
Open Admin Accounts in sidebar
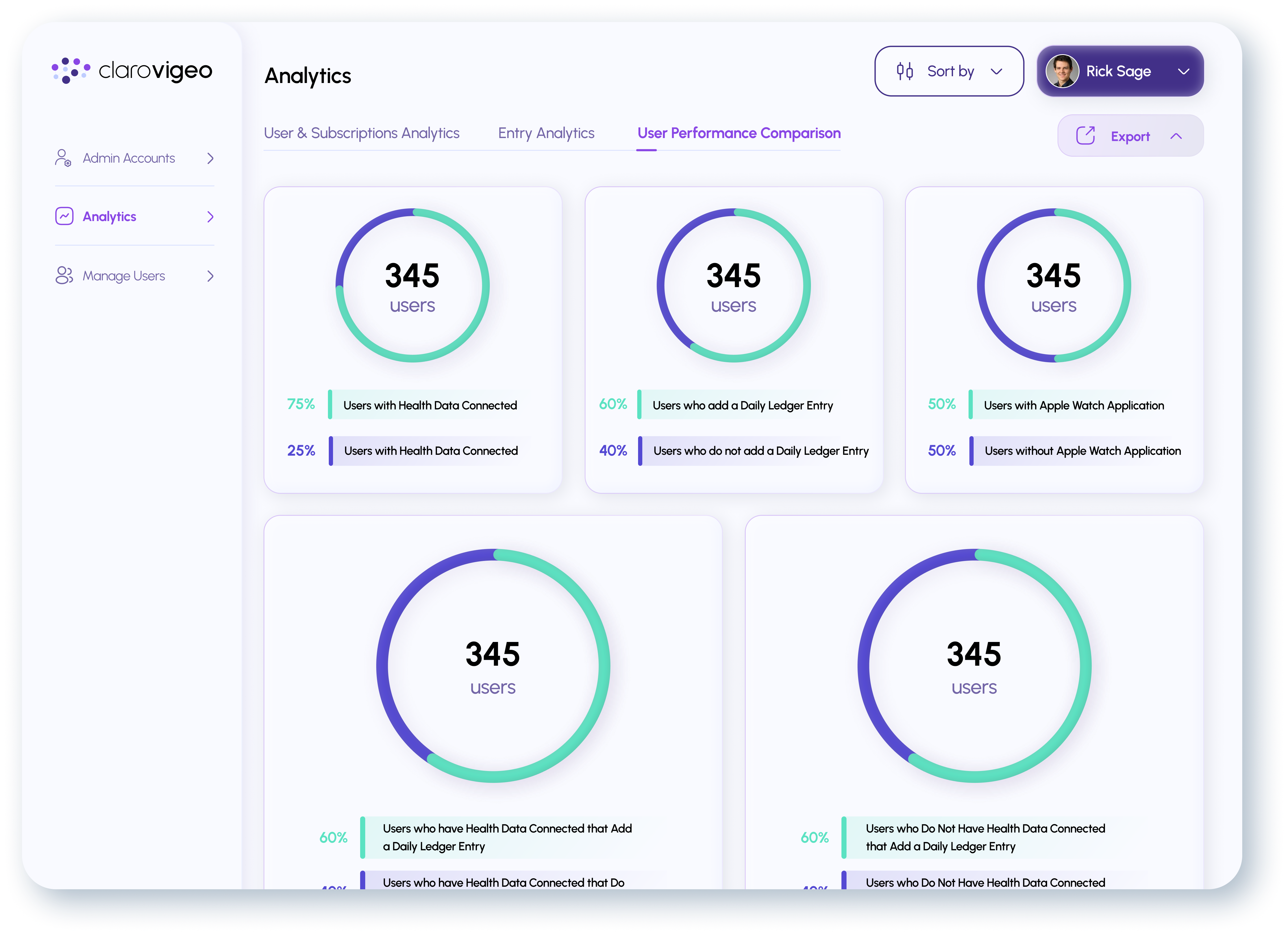point(135,158)
